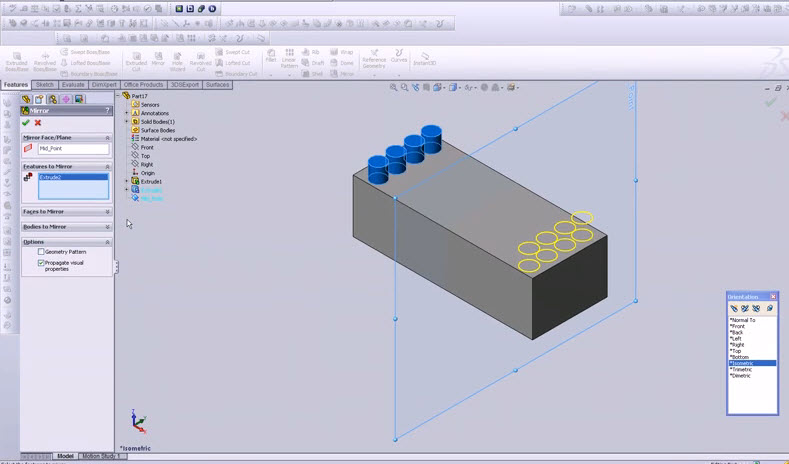Choose *Normal To in Orientation dialog
Screen dimensions: 789x464
click(743, 320)
